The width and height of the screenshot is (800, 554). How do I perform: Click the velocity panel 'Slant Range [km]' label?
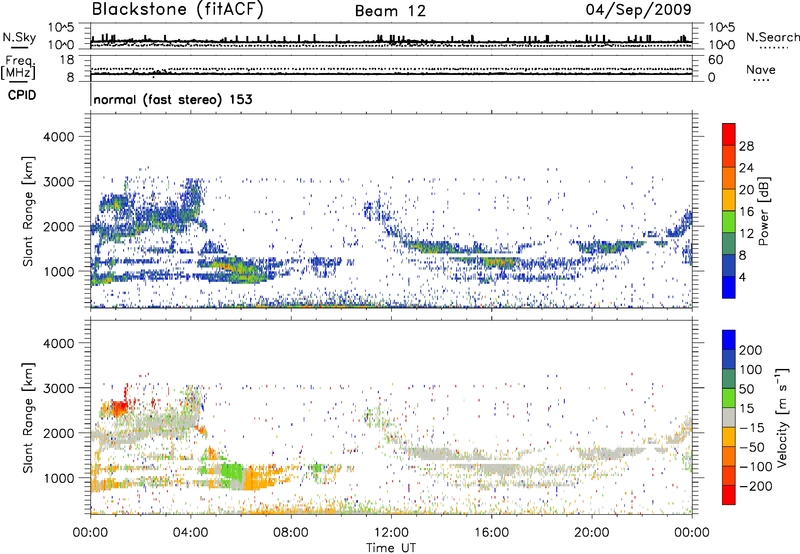(28, 418)
